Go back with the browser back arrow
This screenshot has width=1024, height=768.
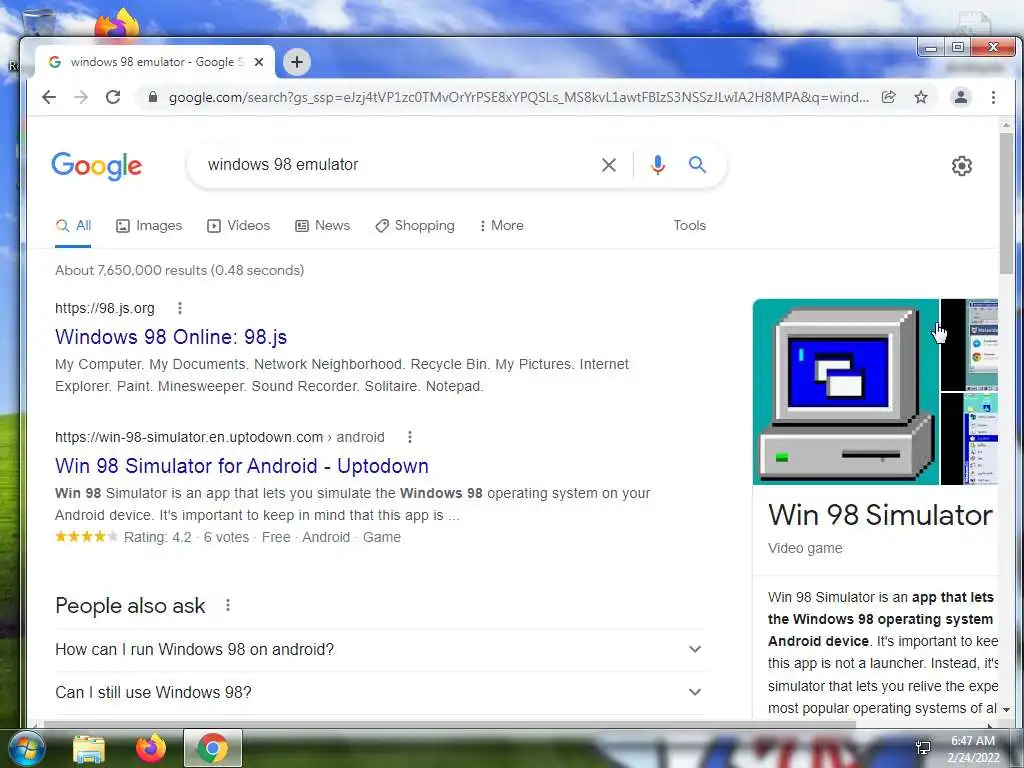point(49,97)
